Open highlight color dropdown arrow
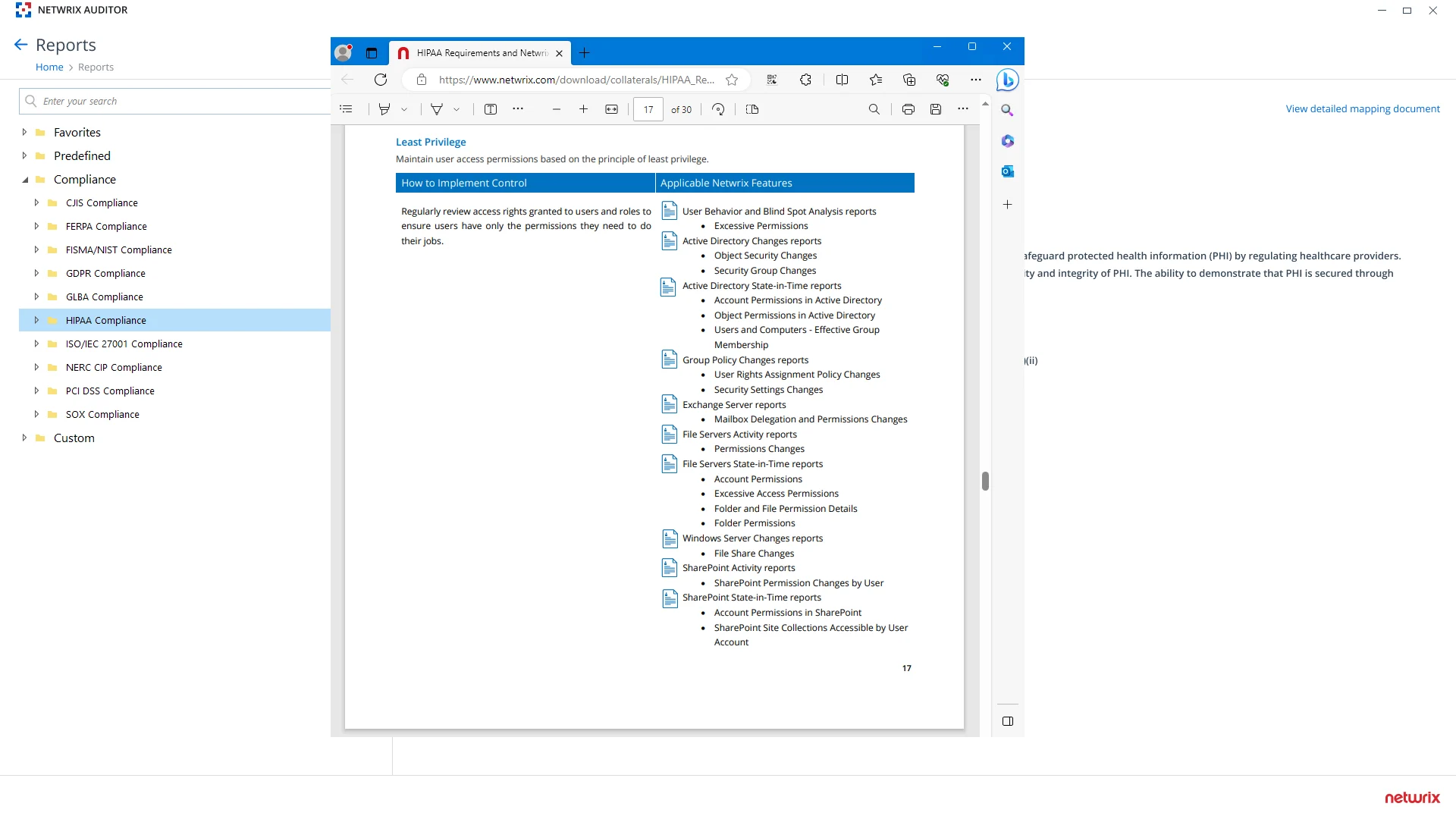The height and width of the screenshot is (819, 1456). pos(404,109)
